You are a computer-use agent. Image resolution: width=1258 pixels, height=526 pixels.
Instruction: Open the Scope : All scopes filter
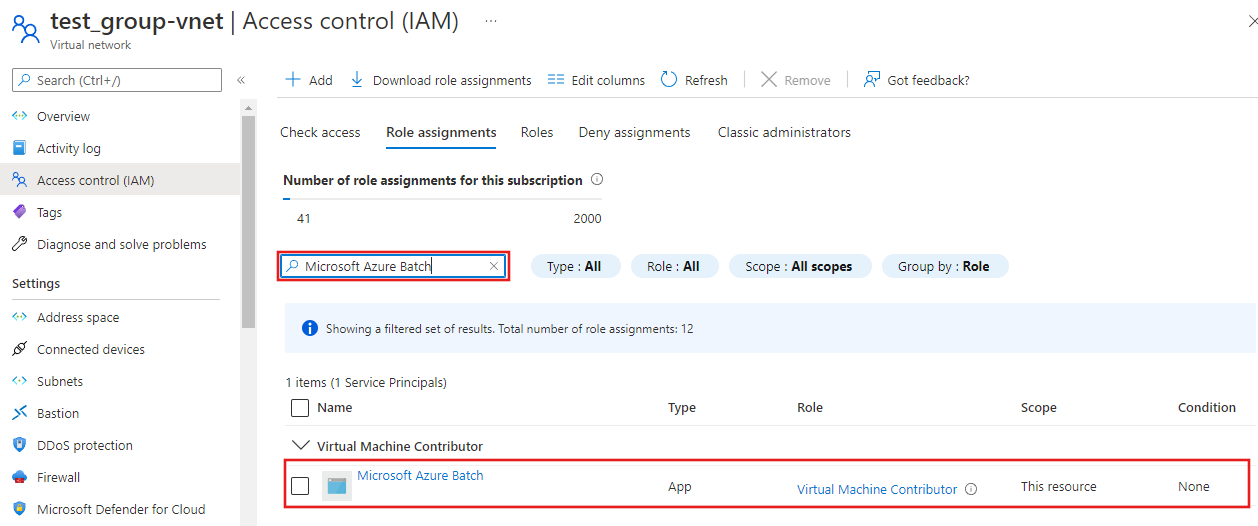click(799, 266)
